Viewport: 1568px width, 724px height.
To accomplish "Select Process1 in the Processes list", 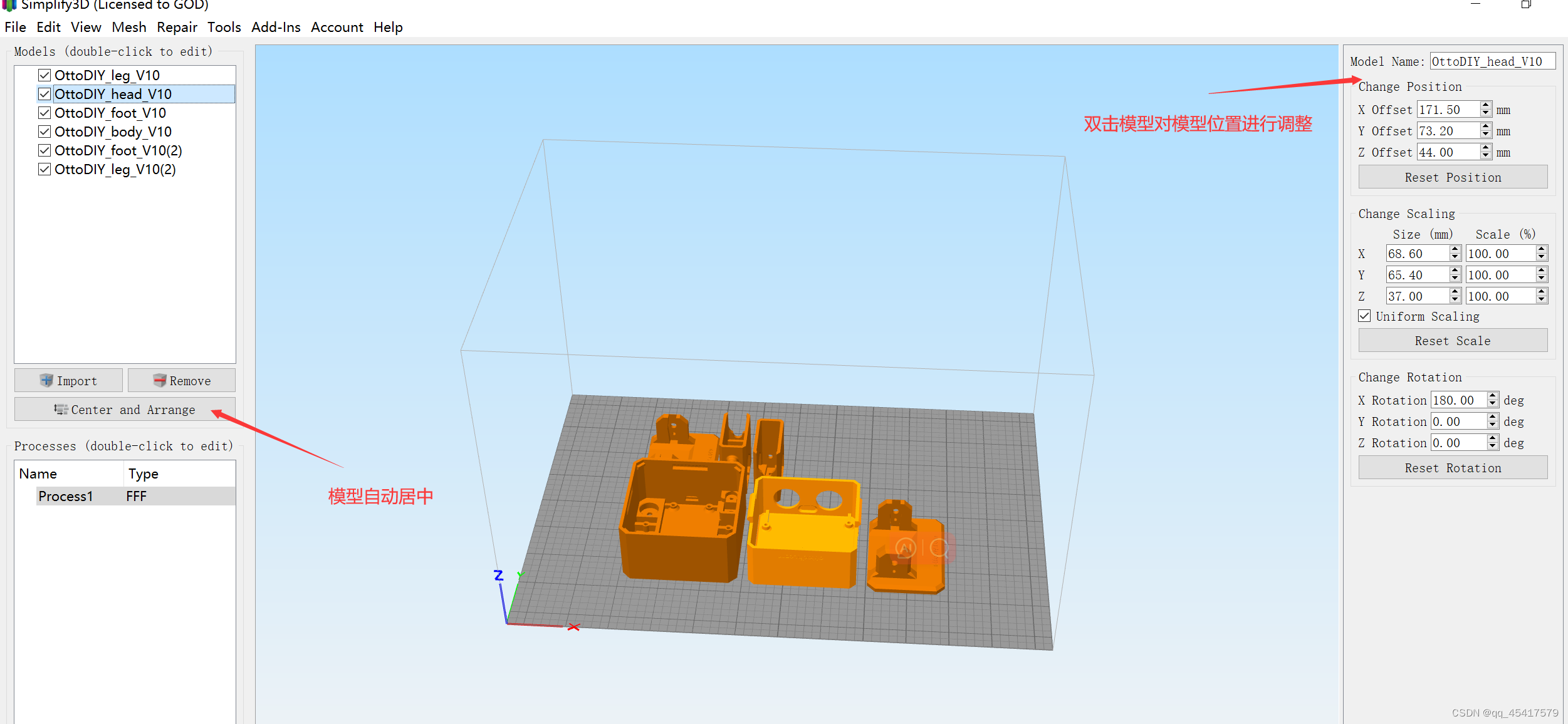I will point(66,495).
